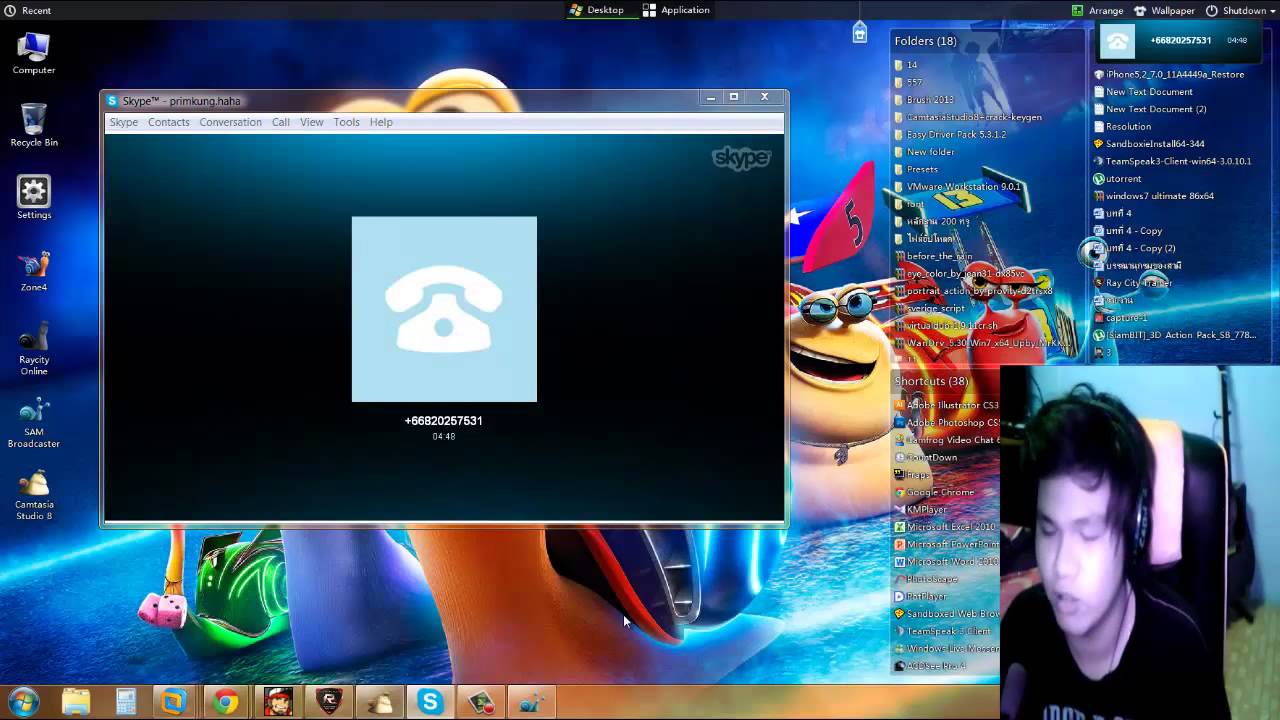Viewport: 1280px width, 720px height.
Task: Click the Skype caller phone avatar
Action: point(444,309)
